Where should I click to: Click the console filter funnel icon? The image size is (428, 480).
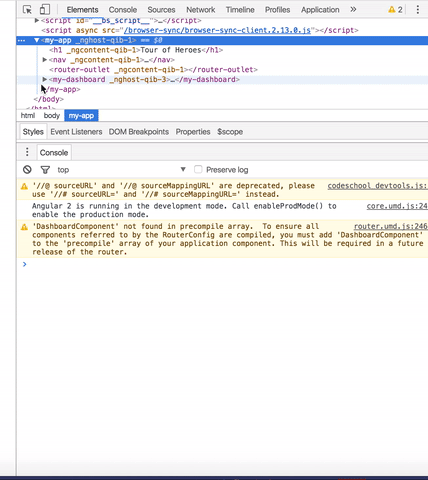tap(45, 170)
